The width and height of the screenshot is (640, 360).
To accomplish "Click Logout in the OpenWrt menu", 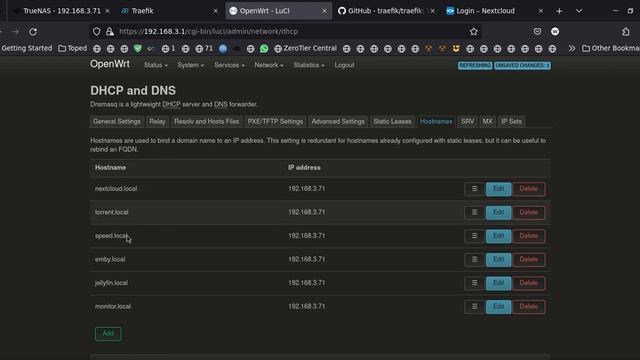I will click(x=344, y=65).
